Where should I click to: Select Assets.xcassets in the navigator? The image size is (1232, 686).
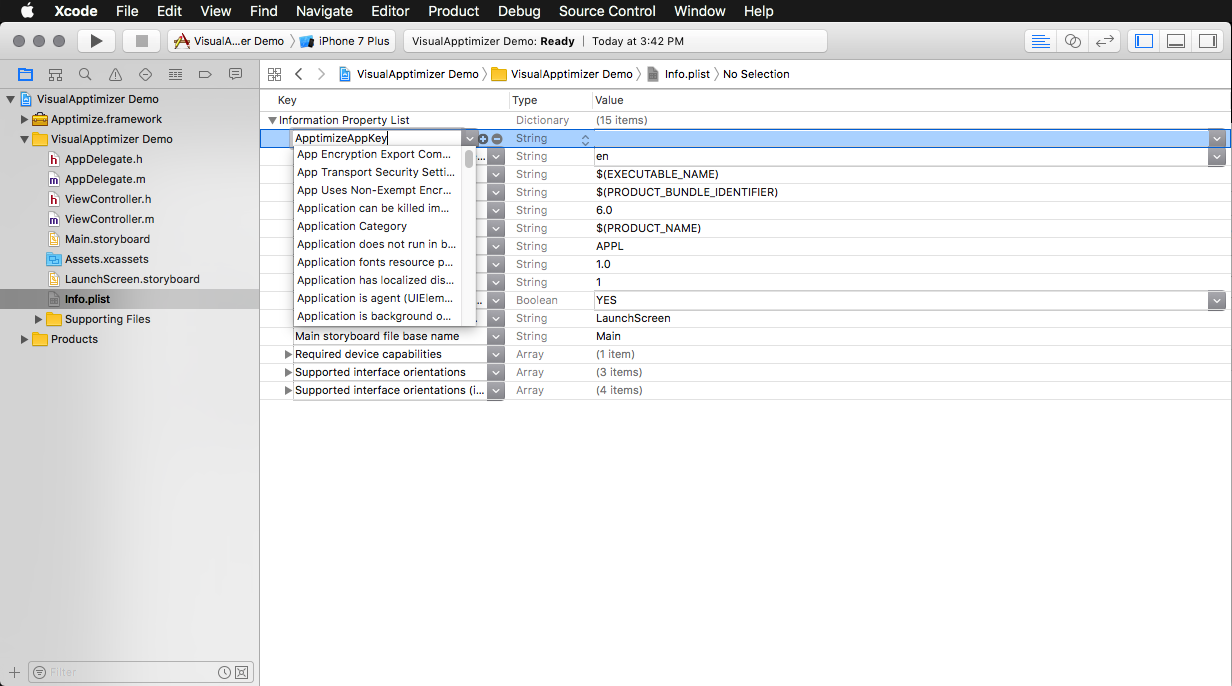(106, 259)
